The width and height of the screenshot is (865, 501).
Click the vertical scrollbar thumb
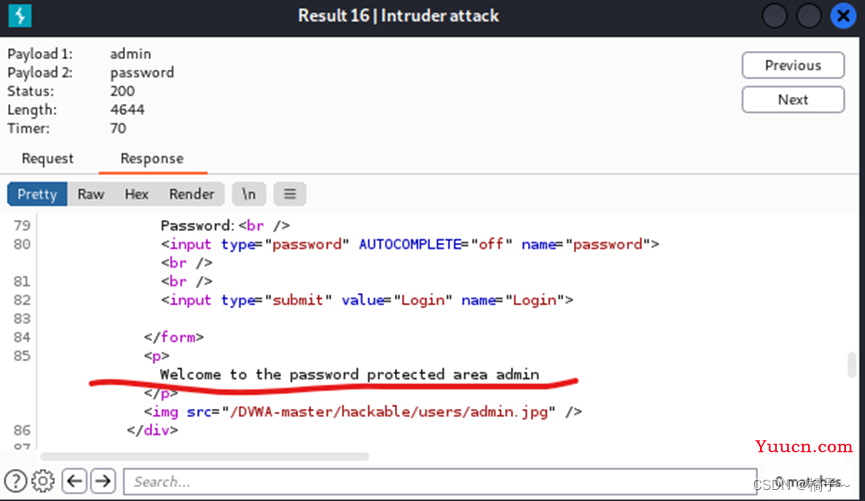pyautogui.click(x=852, y=365)
